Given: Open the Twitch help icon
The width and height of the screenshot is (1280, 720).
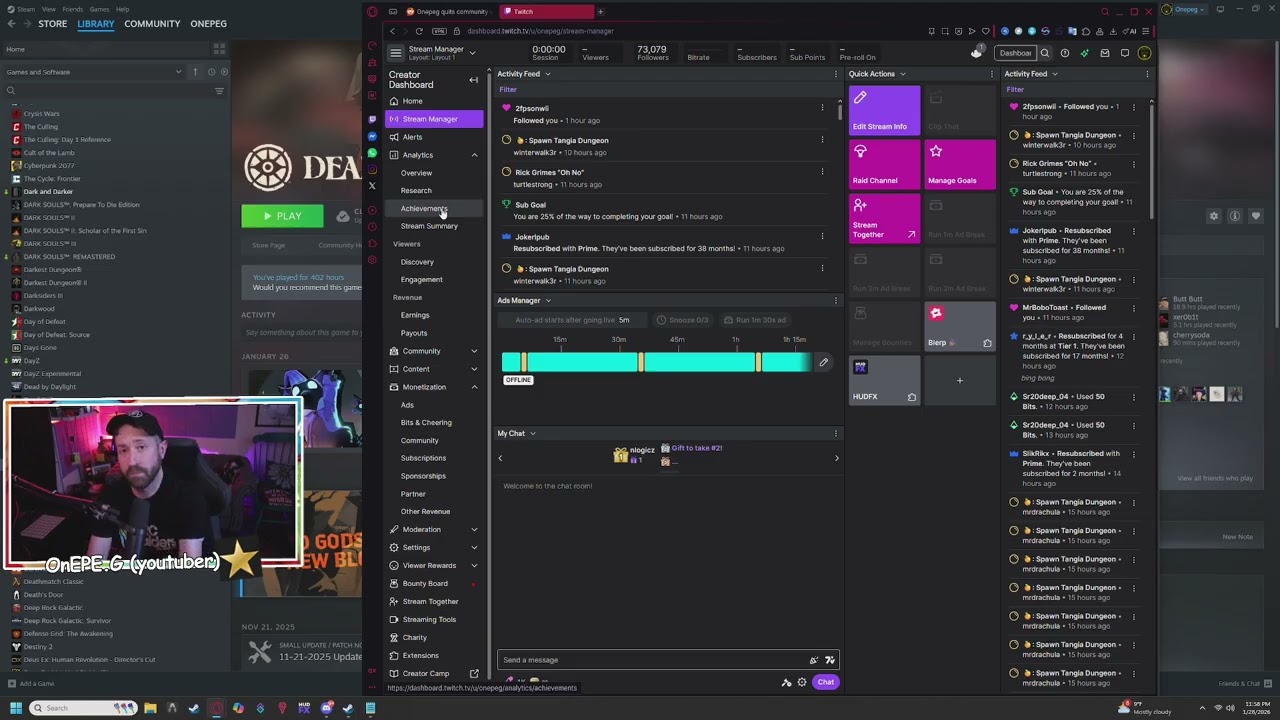Looking at the screenshot, I should (x=1065, y=53).
